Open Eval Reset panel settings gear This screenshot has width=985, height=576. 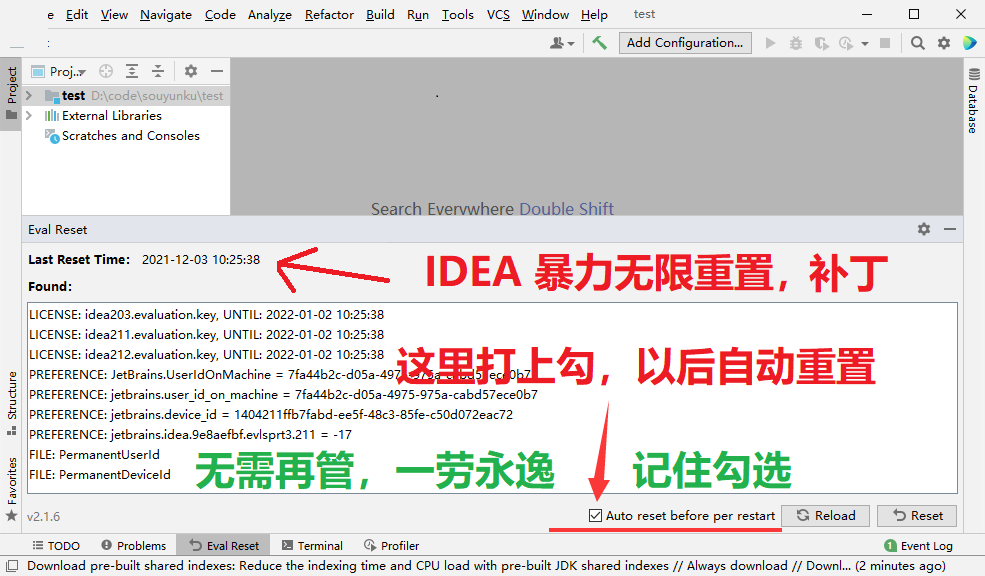click(x=924, y=229)
